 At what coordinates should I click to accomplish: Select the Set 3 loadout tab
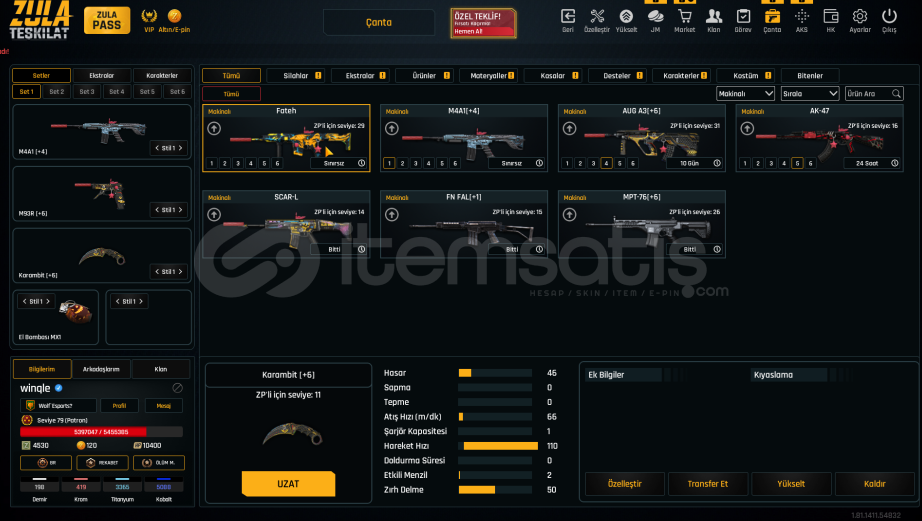pos(87,92)
